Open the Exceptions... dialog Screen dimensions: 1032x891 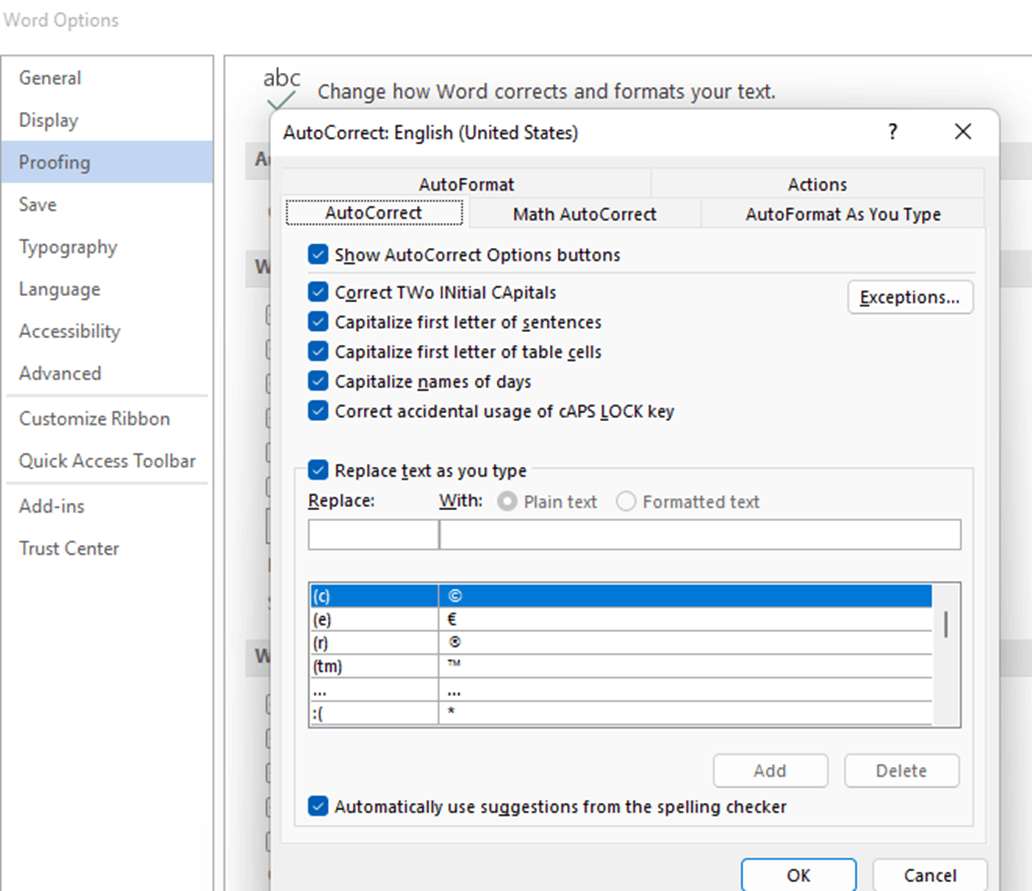910,297
